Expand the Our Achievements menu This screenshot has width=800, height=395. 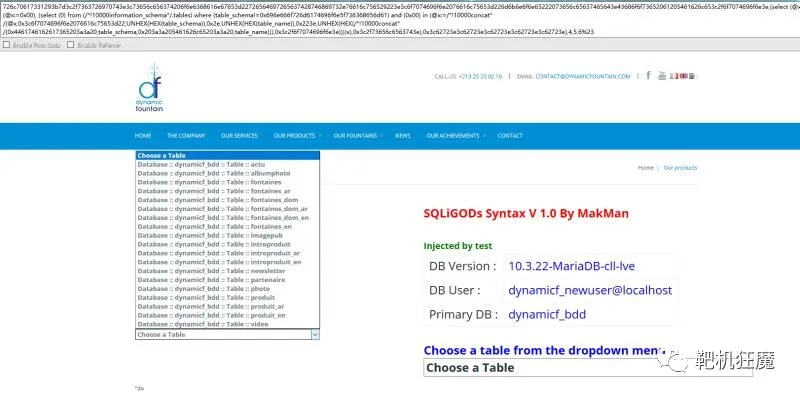(456, 136)
